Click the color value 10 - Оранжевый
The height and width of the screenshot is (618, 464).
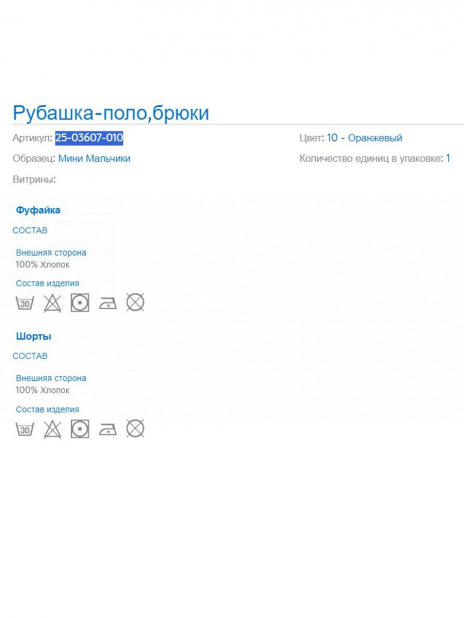click(365, 138)
